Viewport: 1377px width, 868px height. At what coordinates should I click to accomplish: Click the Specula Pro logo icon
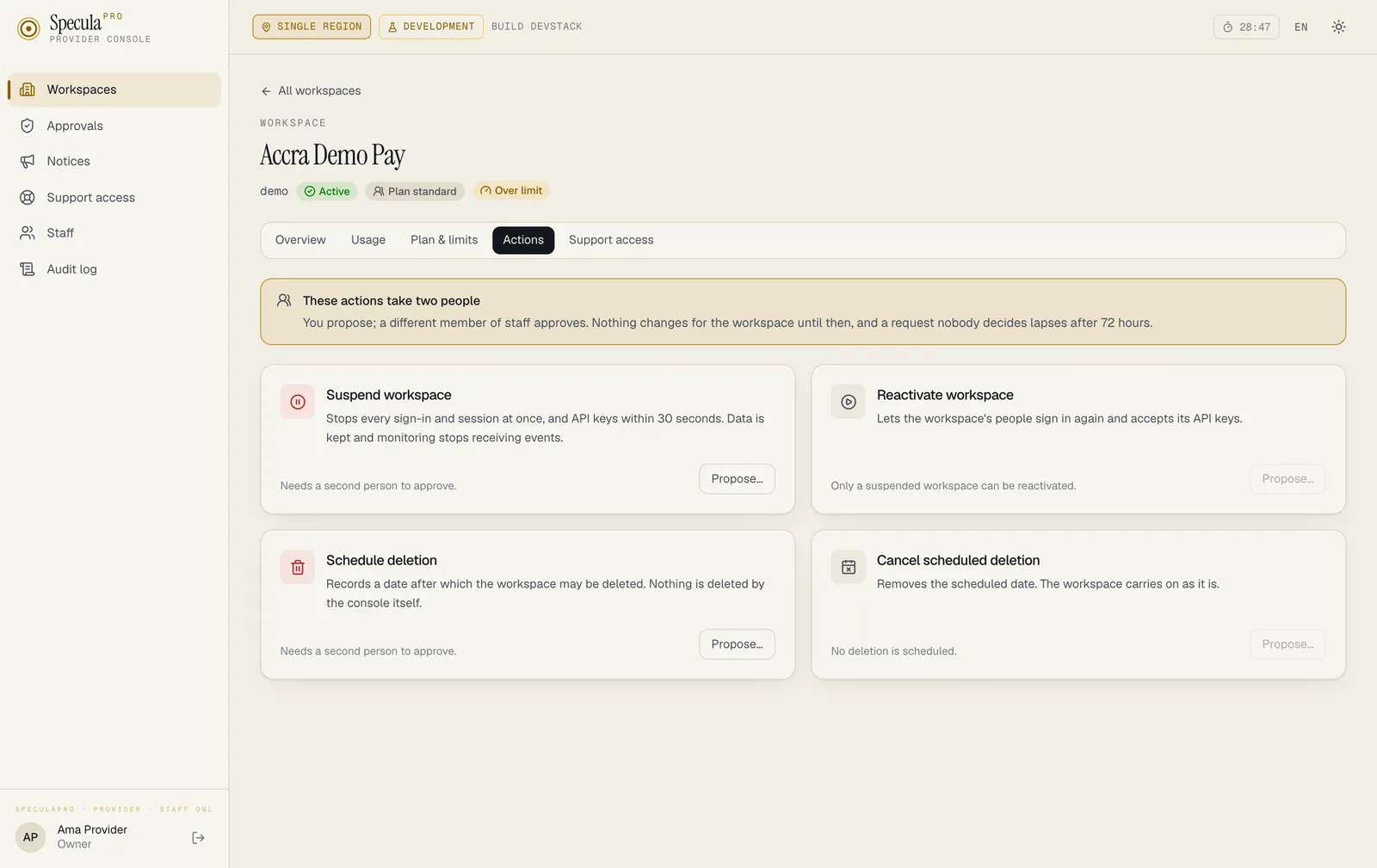click(x=28, y=28)
